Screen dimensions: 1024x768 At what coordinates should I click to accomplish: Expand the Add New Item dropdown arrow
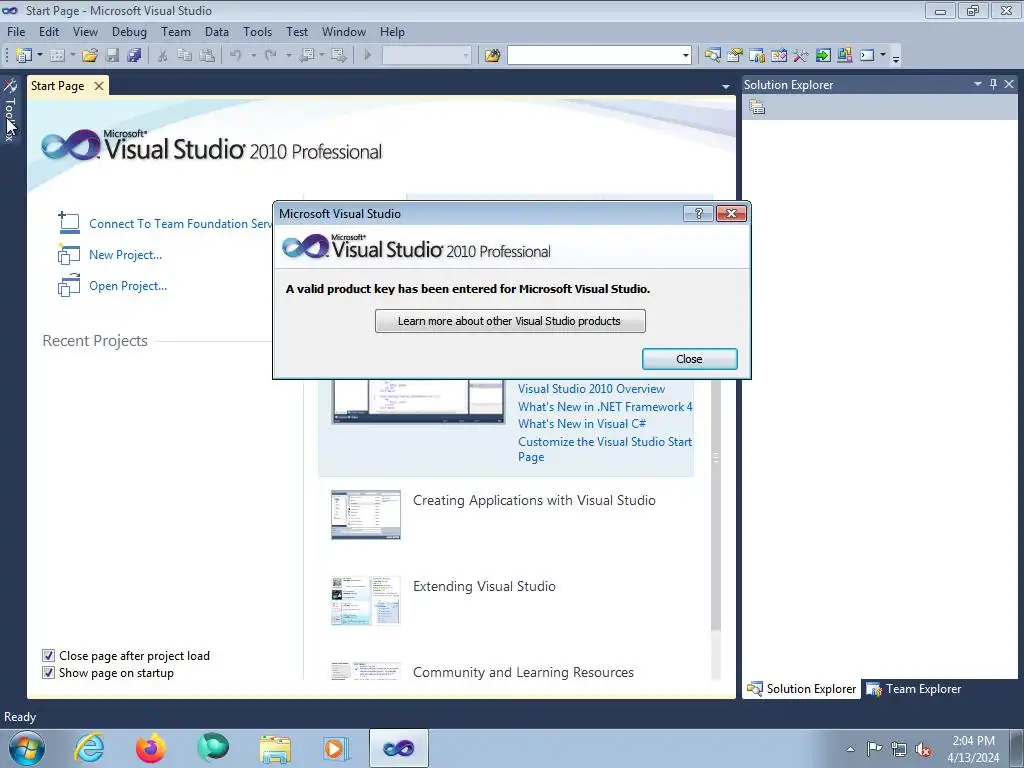pyautogui.click(x=72, y=56)
